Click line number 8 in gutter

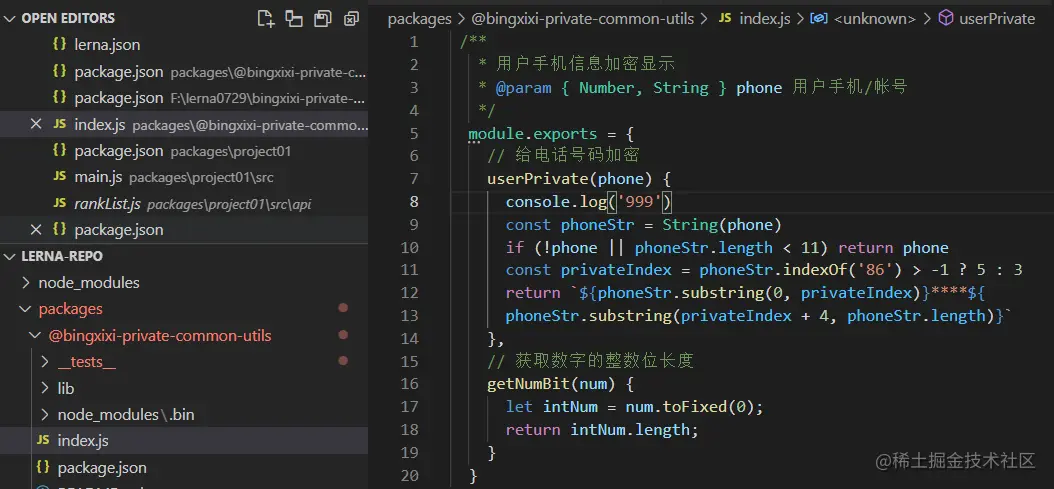[414, 202]
